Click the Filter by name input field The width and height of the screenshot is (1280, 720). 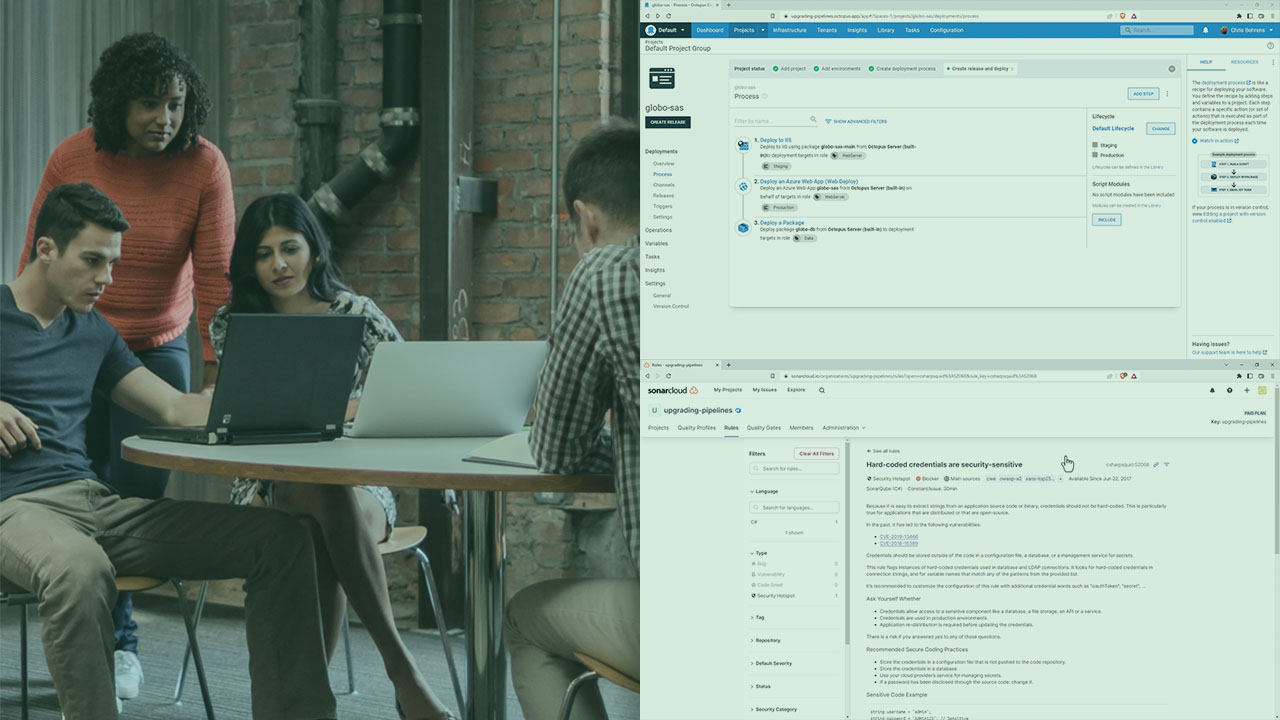pyautogui.click(x=770, y=121)
